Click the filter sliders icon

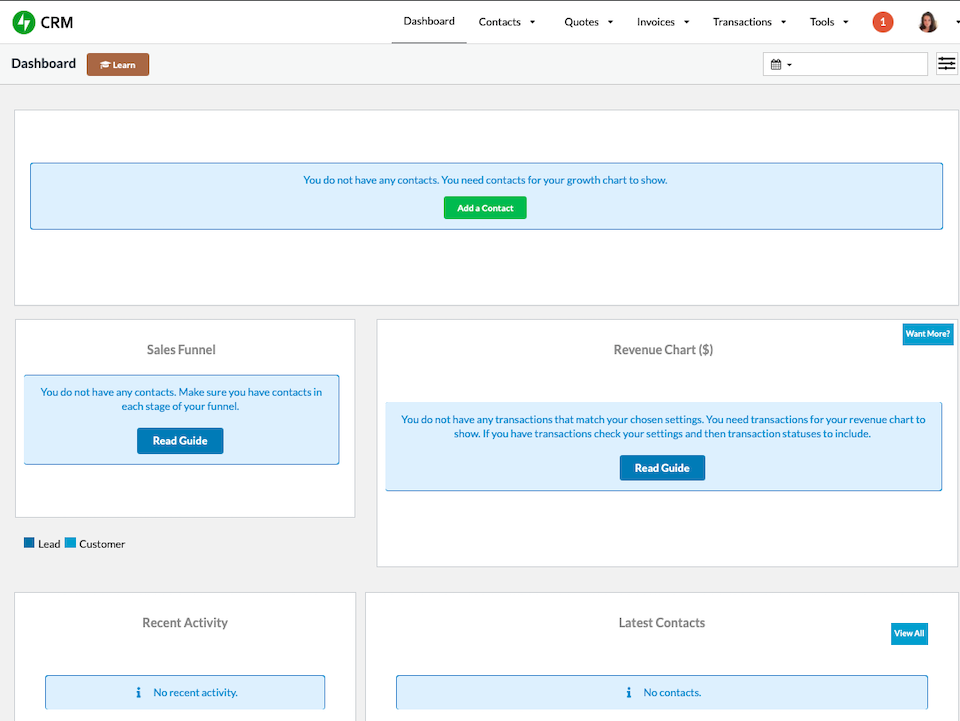[x=946, y=63]
